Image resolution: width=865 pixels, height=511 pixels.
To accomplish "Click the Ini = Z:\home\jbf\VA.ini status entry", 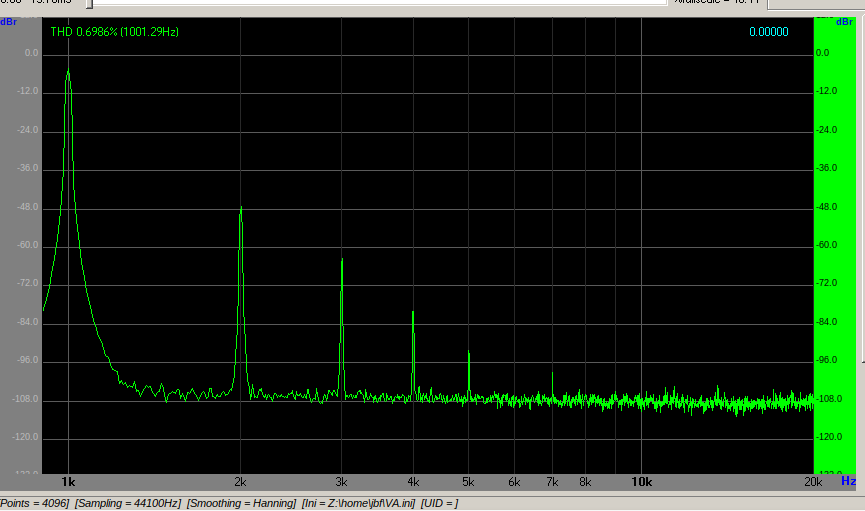I will 358,503.
